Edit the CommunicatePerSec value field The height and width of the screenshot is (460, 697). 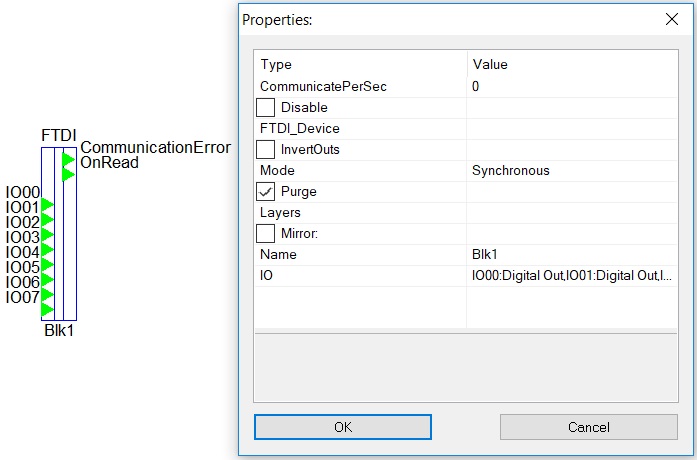click(x=572, y=87)
